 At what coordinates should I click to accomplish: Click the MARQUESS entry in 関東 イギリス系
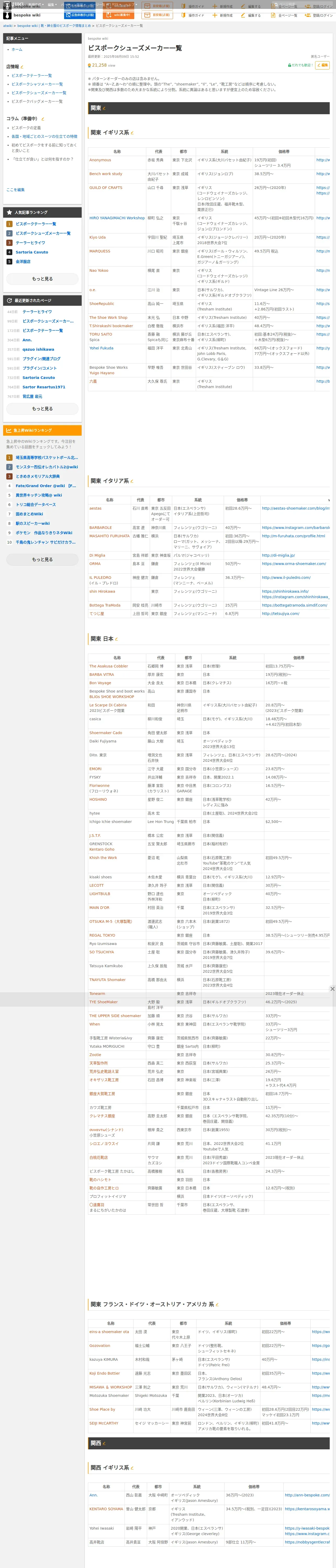[100, 251]
